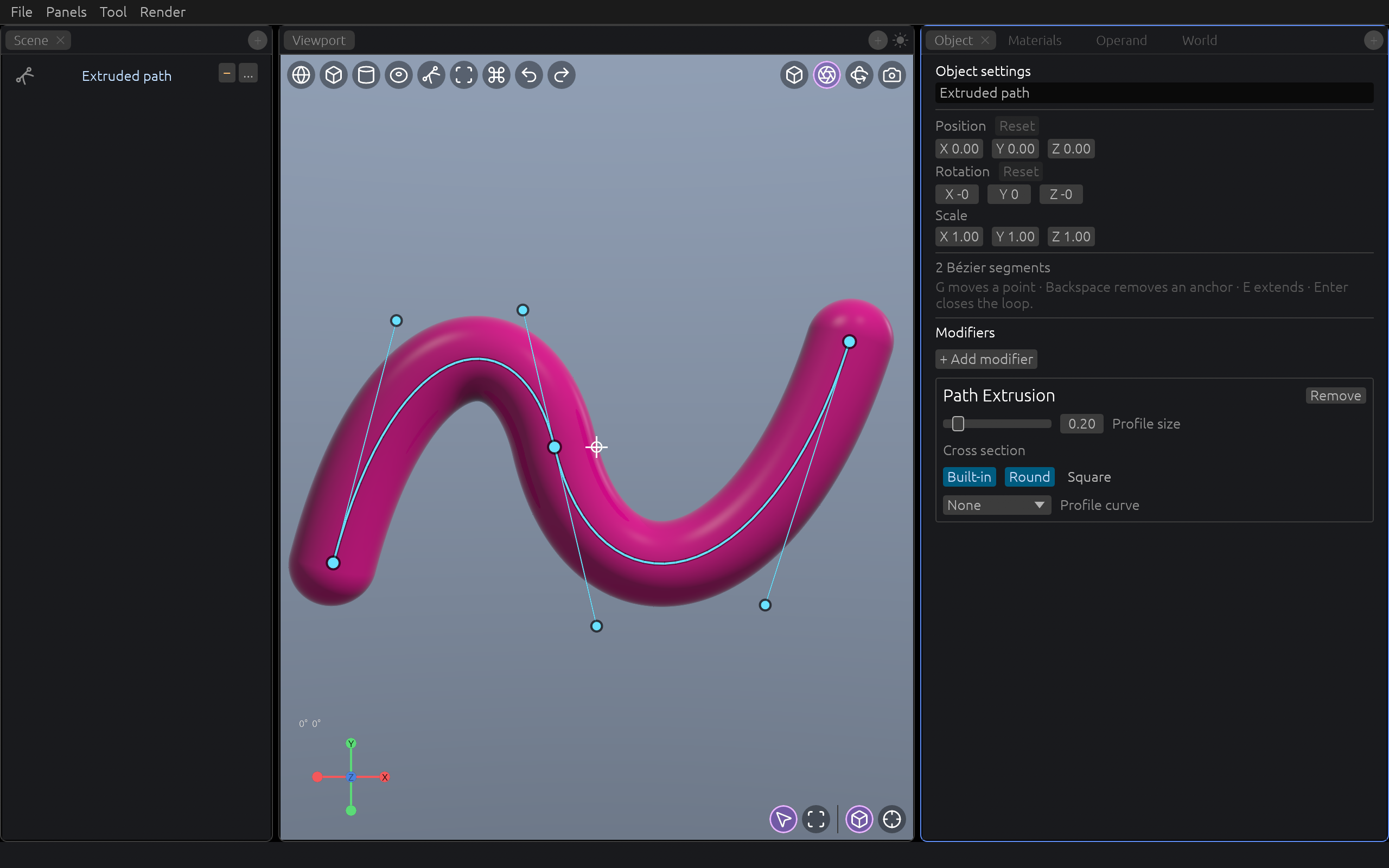This screenshot has height=868, width=1389.
Task: Click Reset next to Position
Action: click(1016, 126)
